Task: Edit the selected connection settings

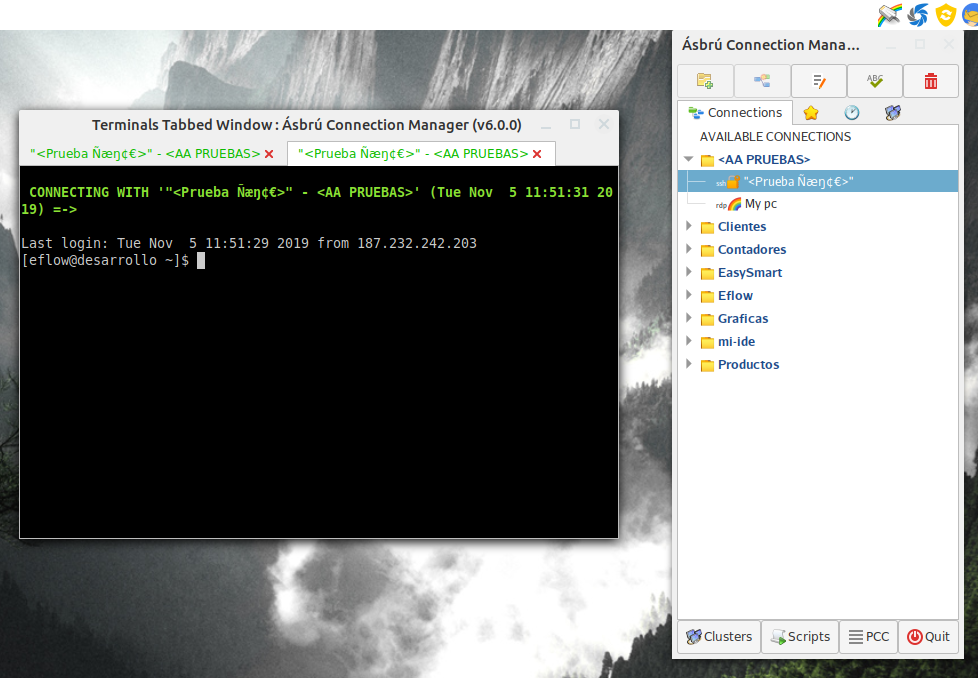Action: (818, 80)
